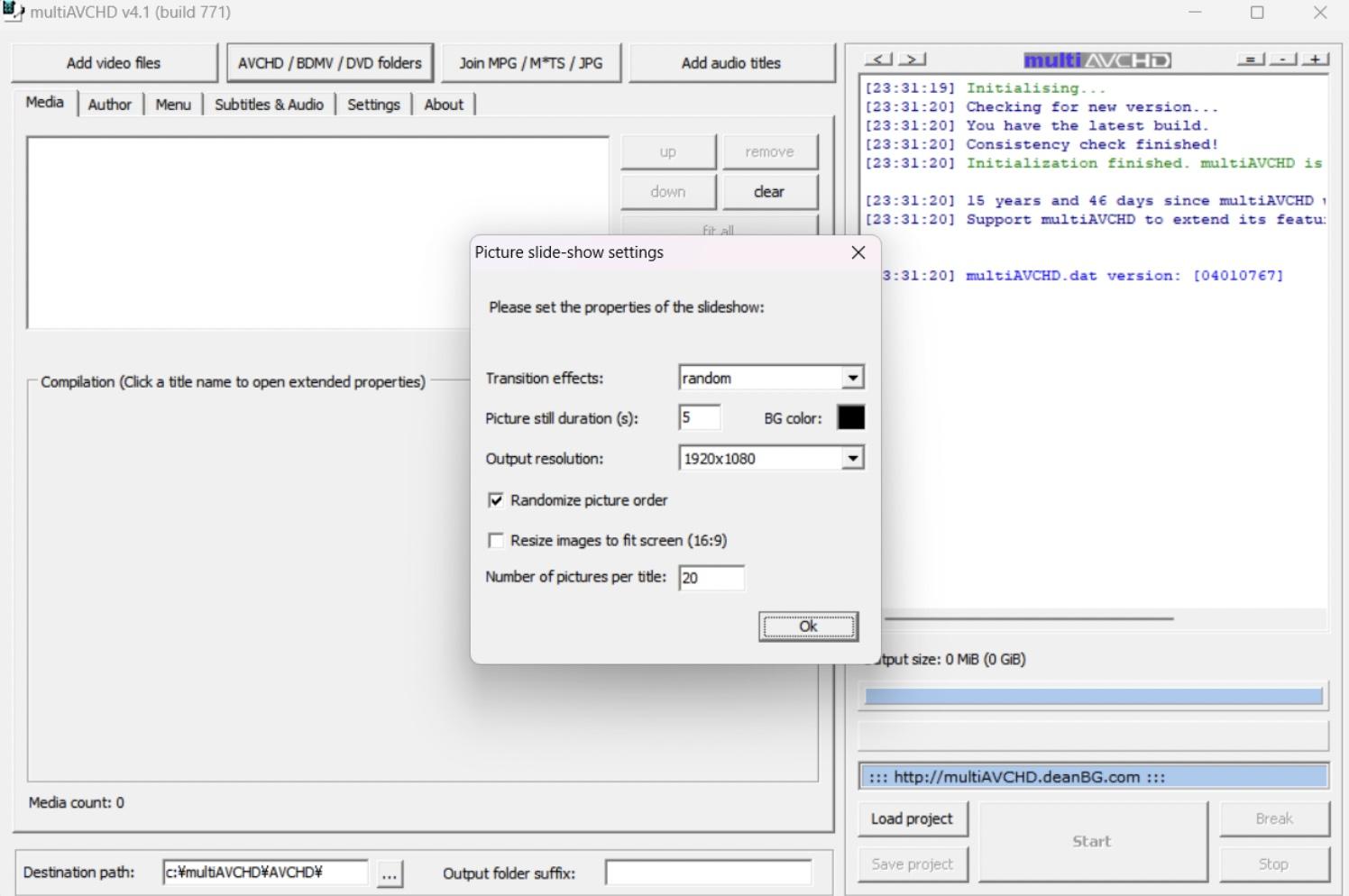Open the Settings tab

373,105
